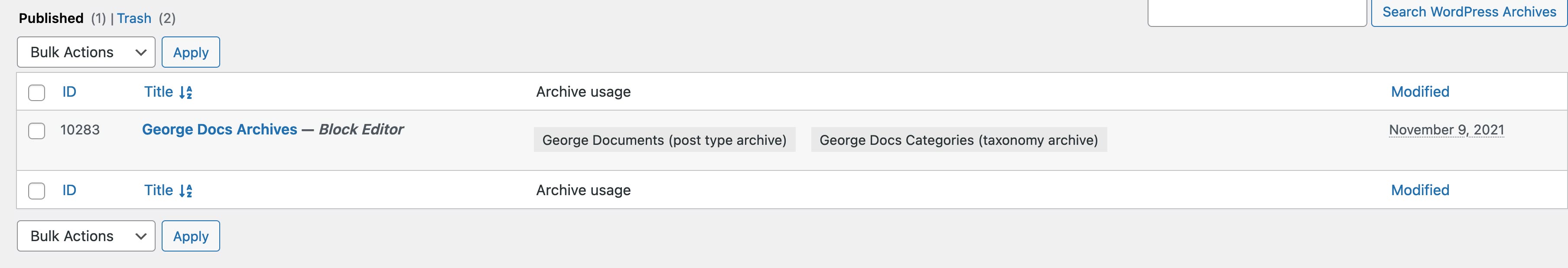Image resolution: width=1568 pixels, height=268 pixels.
Task: Tick the select-all checkbox in bottom footer row
Action: pyautogui.click(x=36, y=191)
